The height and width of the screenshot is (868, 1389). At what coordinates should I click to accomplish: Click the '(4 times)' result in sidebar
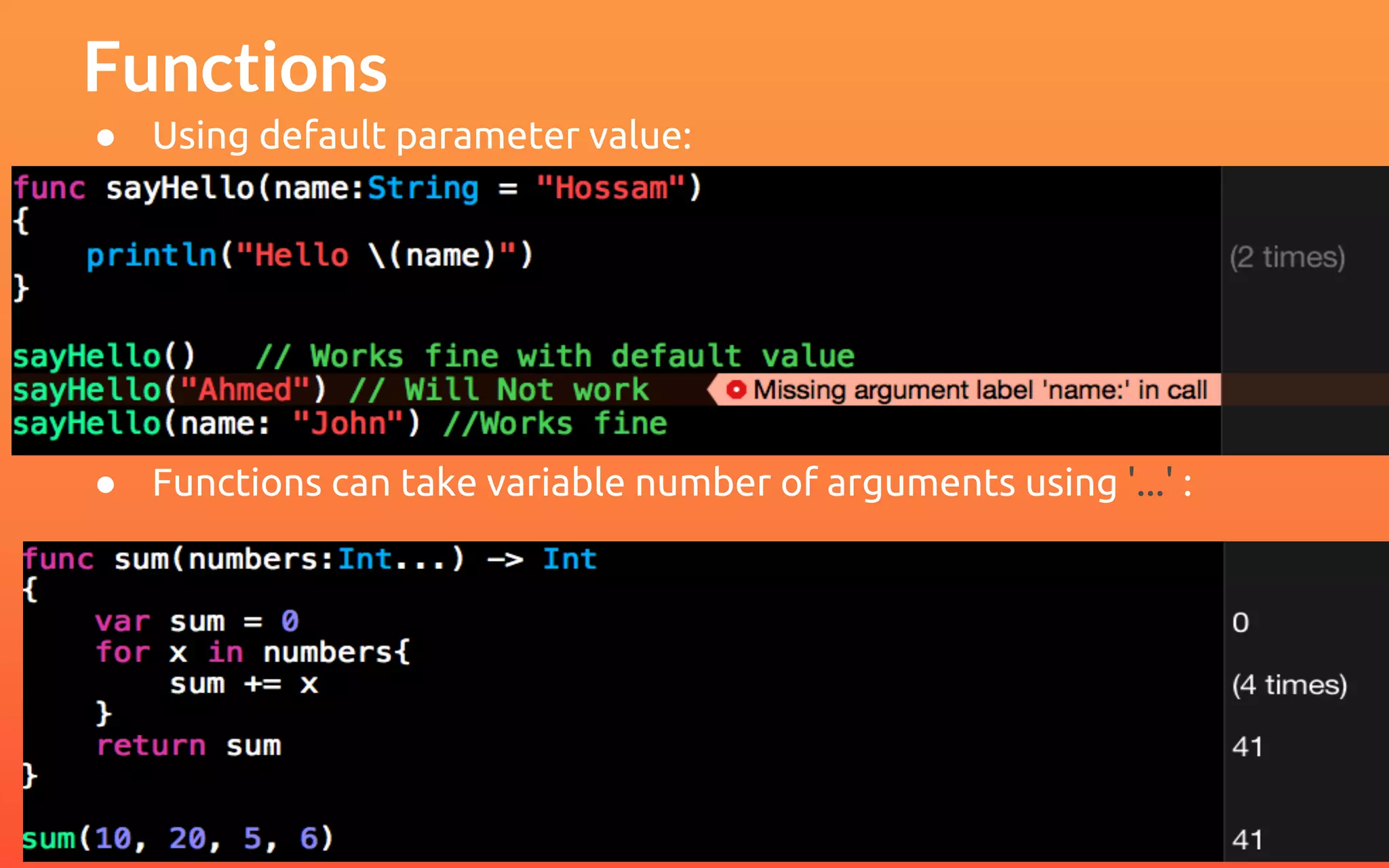[1289, 685]
